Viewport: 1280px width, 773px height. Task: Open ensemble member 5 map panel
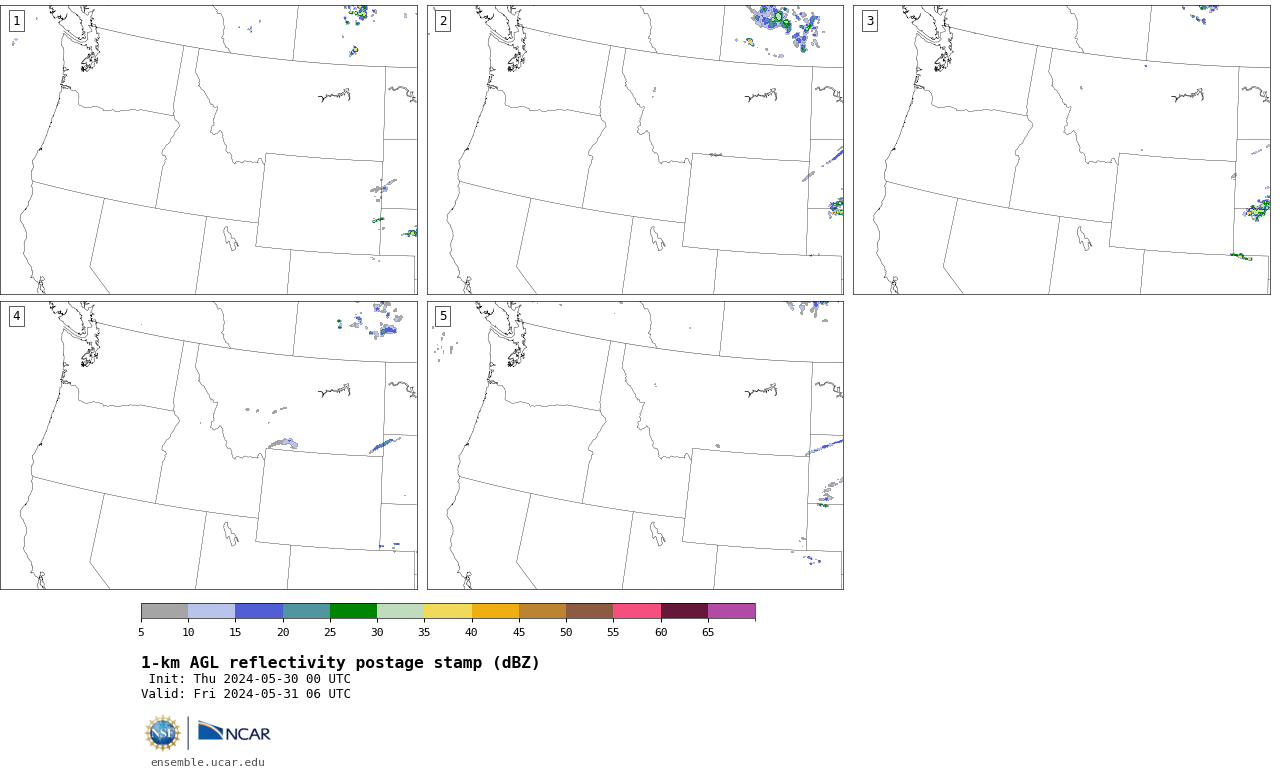point(635,446)
